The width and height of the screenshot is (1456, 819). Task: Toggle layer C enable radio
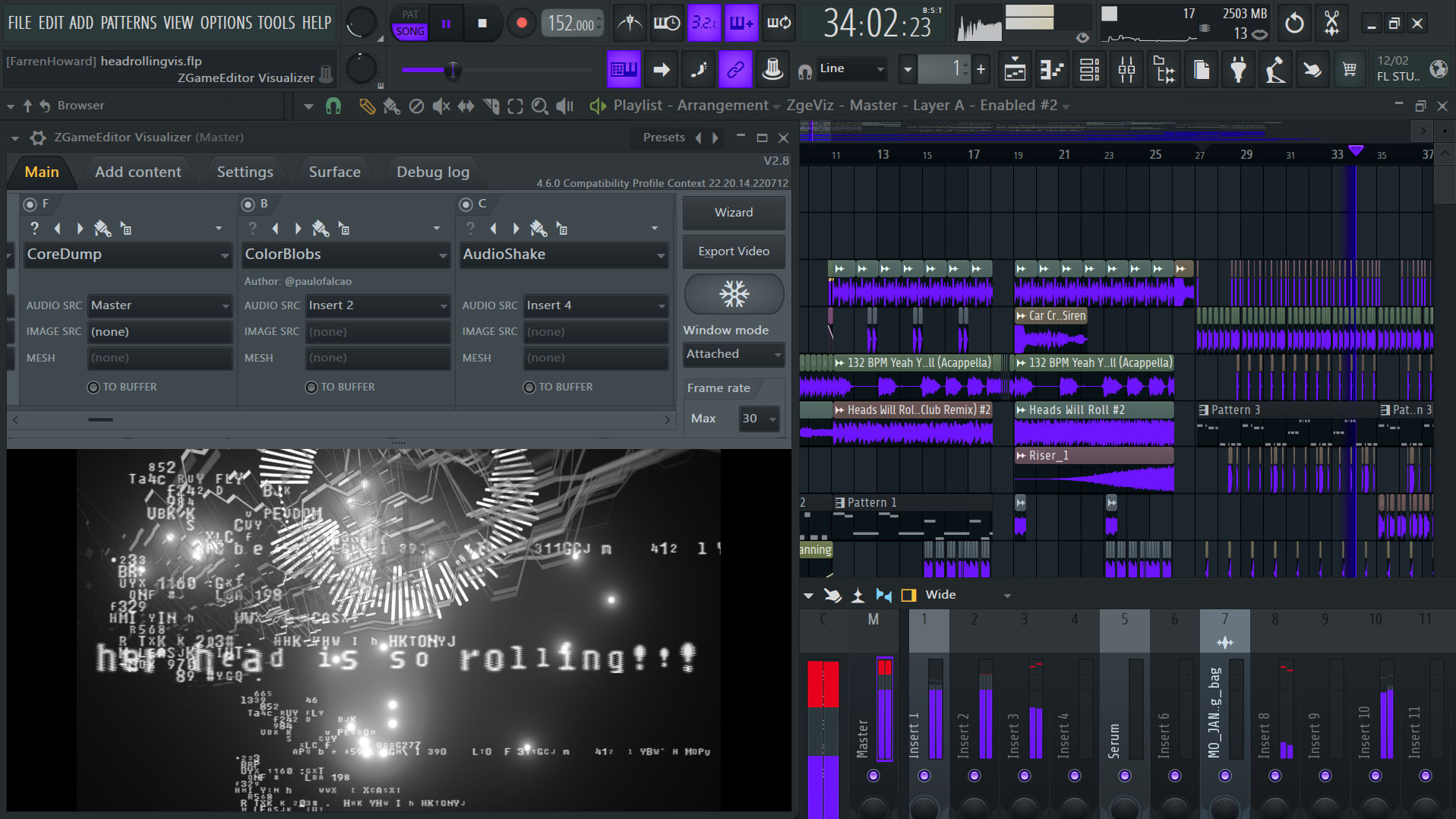pyautogui.click(x=466, y=204)
